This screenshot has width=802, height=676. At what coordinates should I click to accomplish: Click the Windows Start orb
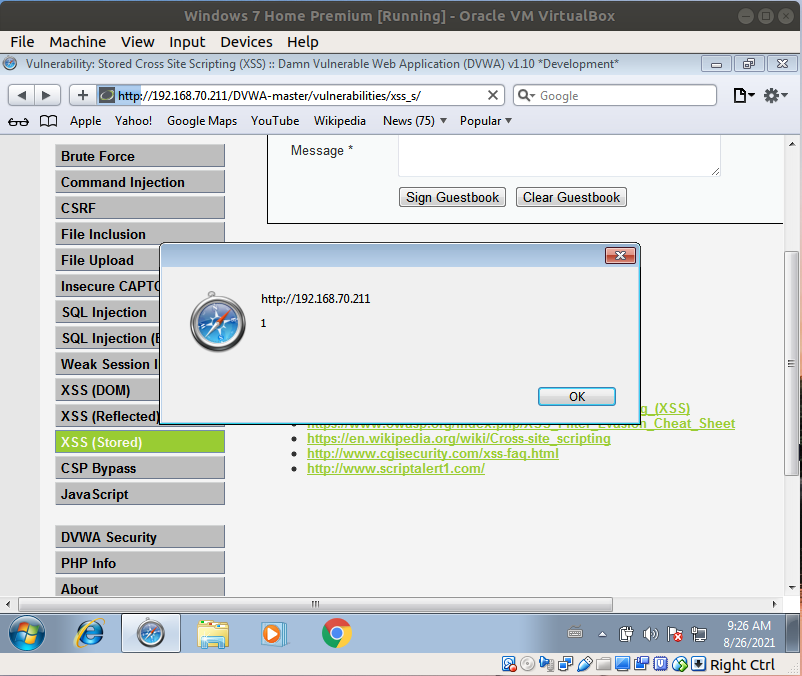point(27,633)
